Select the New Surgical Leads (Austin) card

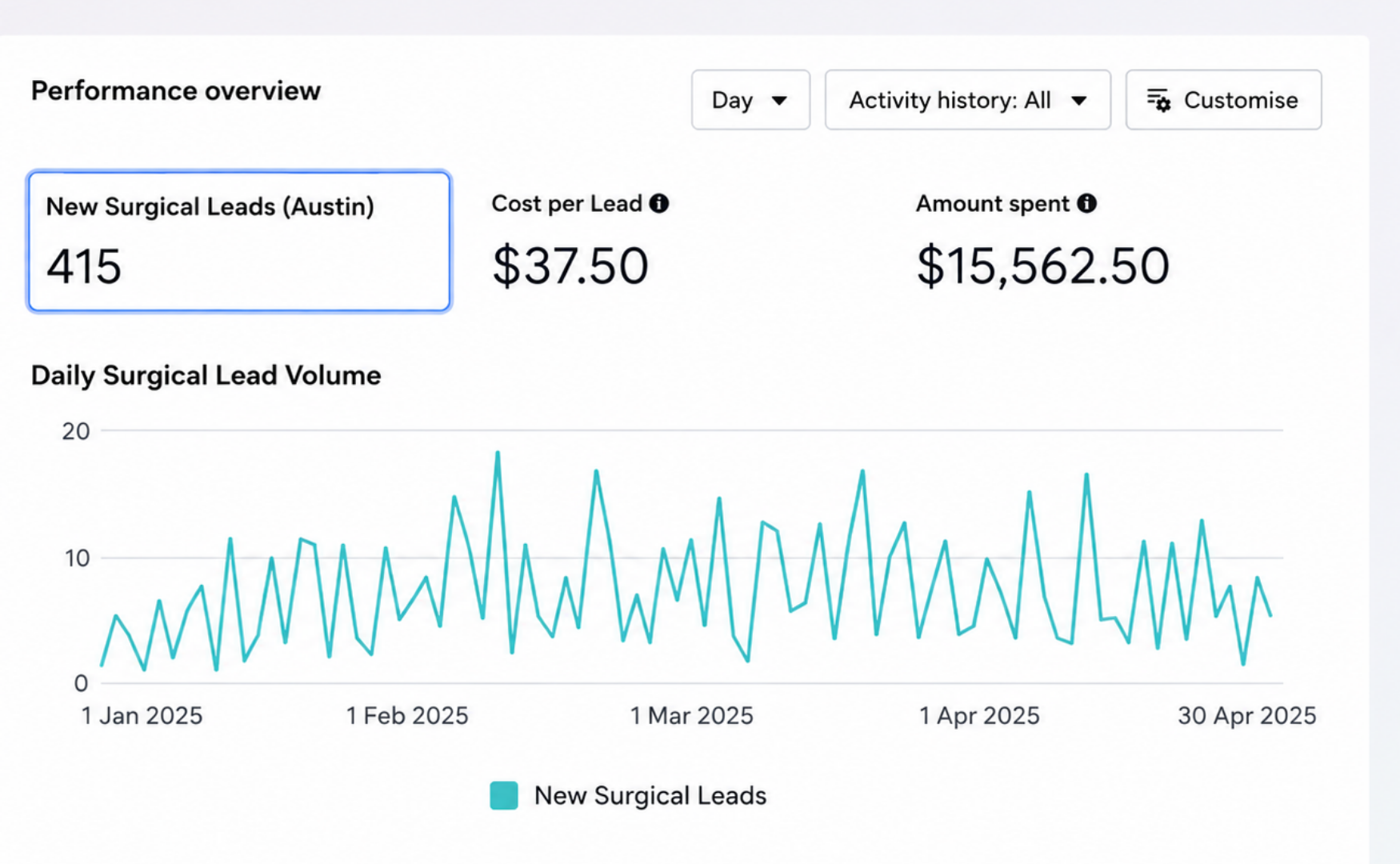point(239,242)
